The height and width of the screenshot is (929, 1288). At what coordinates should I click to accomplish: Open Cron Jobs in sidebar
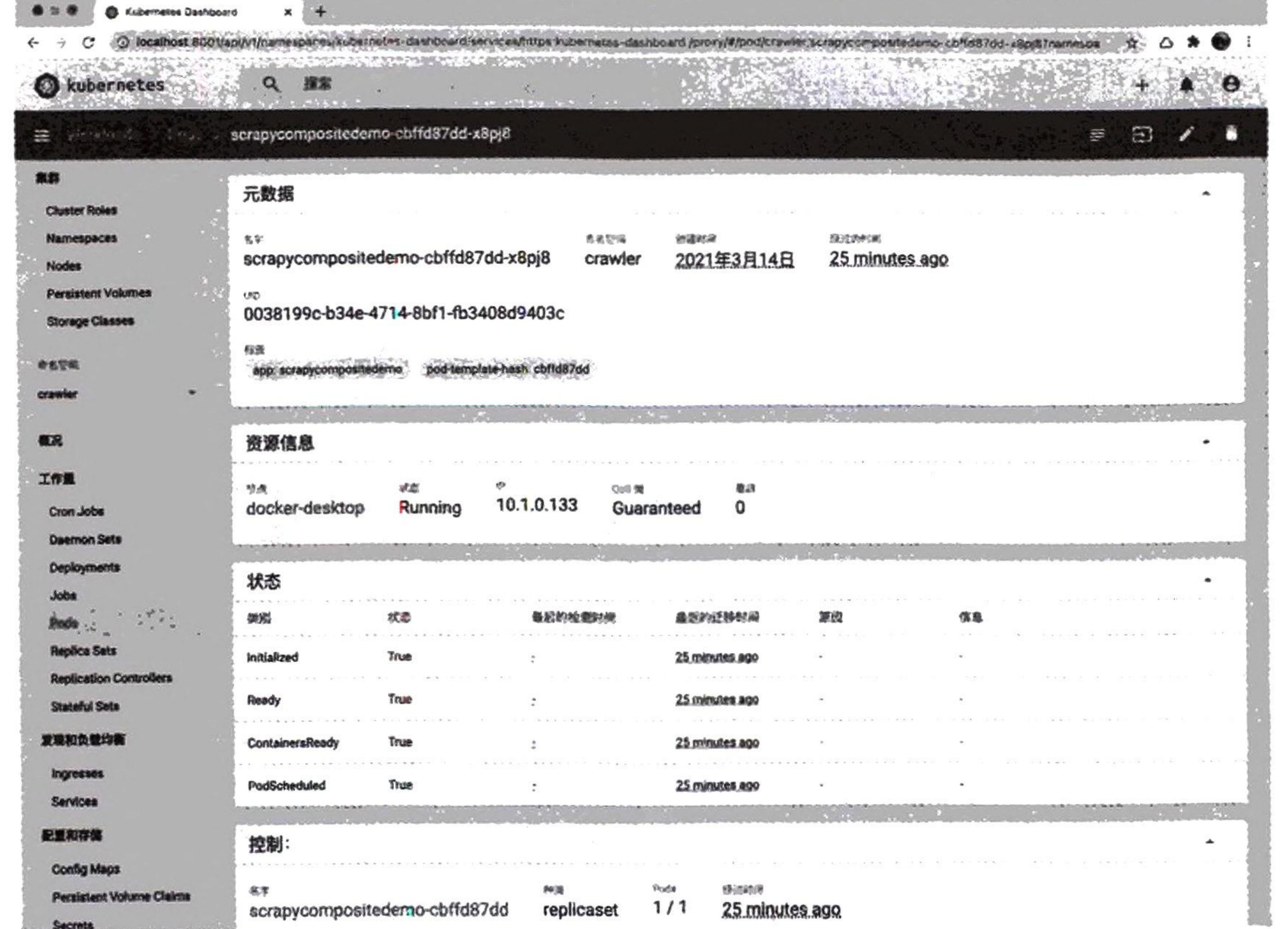click(x=76, y=511)
